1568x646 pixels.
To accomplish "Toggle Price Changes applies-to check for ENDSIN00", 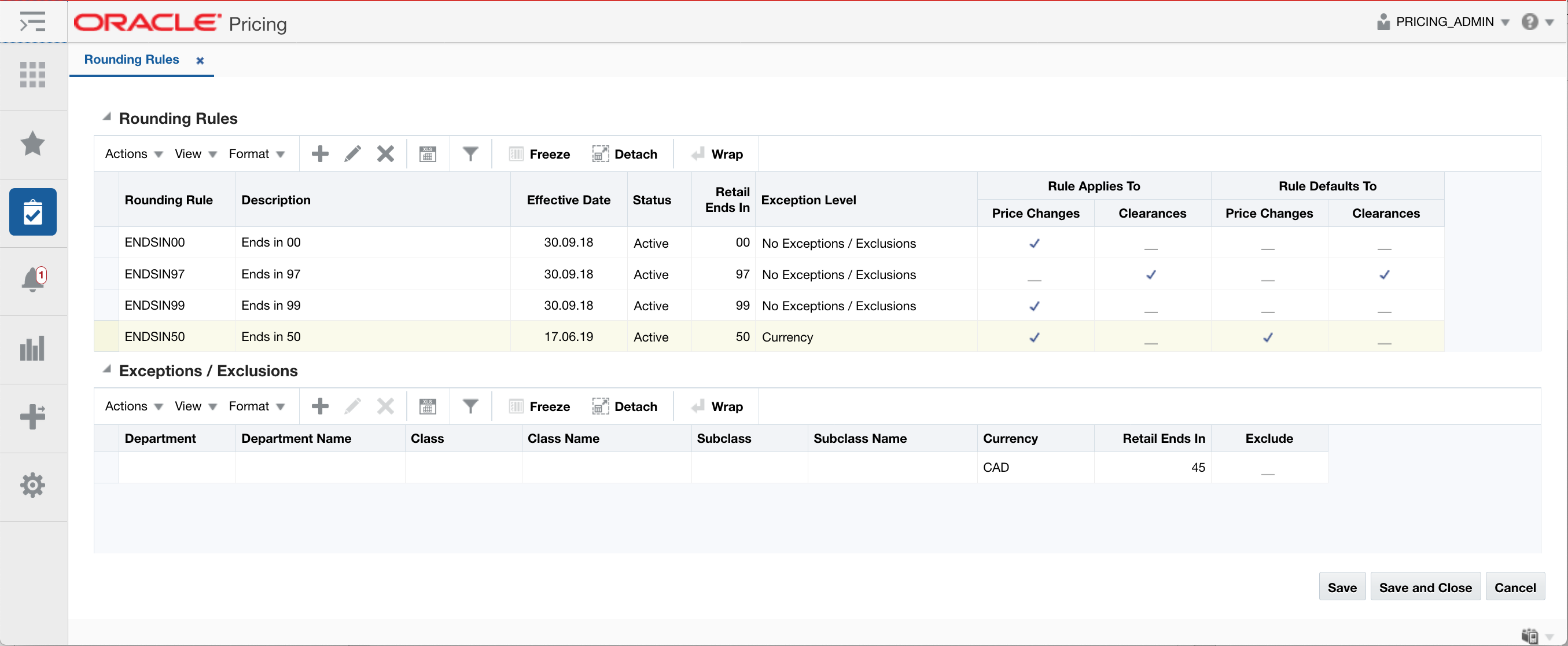I will (1034, 244).
